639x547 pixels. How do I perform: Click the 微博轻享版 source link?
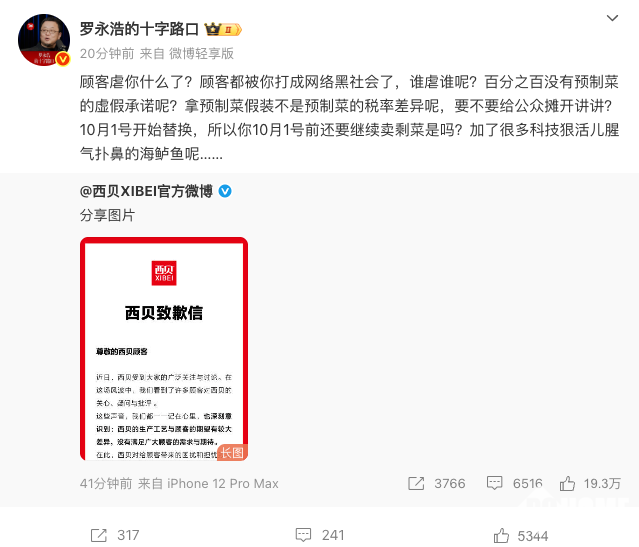pos(201,53)
